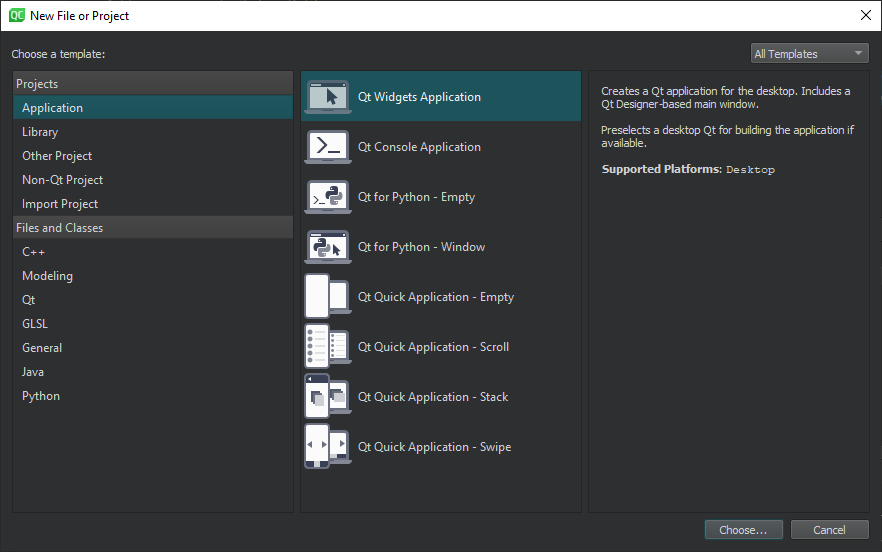Click the Choose... button

[744, 530]
